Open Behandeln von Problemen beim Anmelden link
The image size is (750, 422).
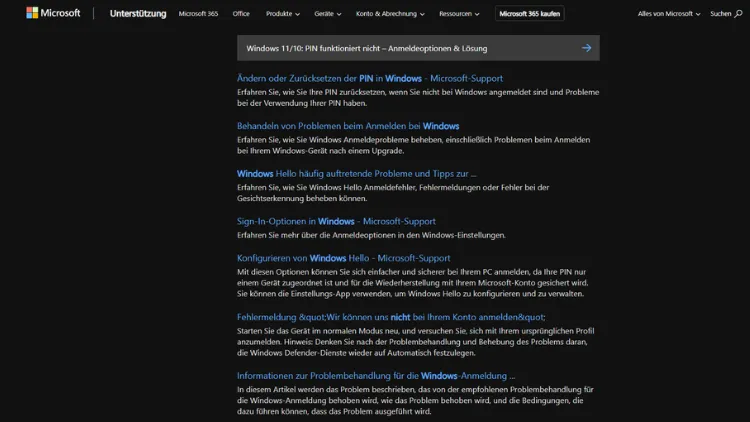coord(348,126)
